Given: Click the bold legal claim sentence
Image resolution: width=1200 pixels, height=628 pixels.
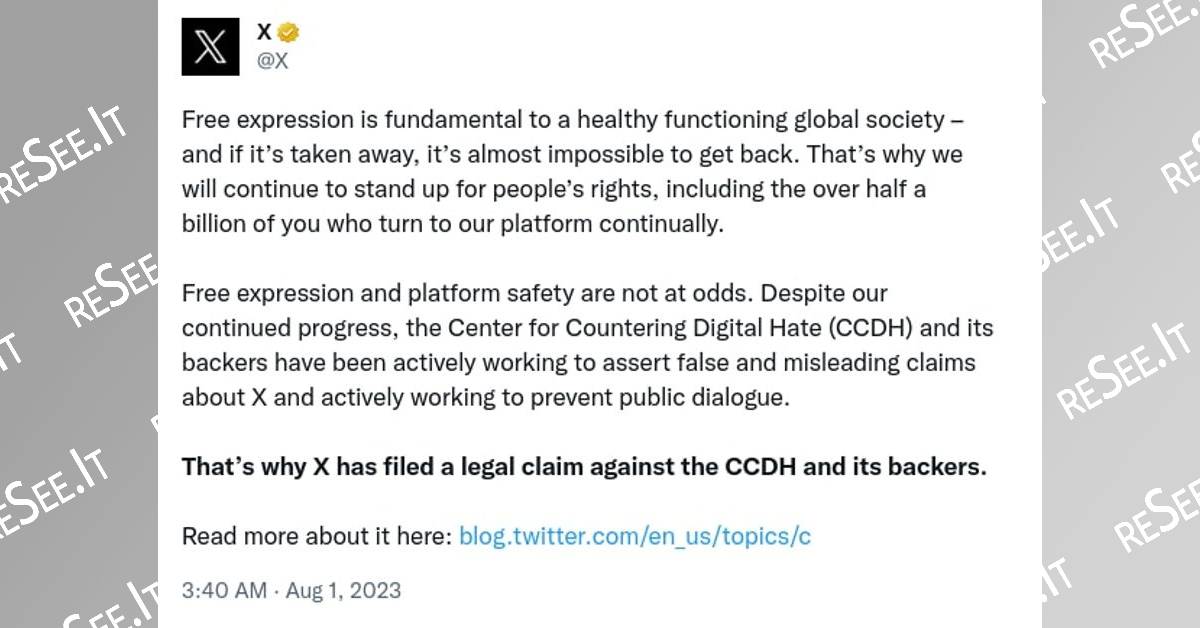Looking at the screenshot, I should (583, 467).
